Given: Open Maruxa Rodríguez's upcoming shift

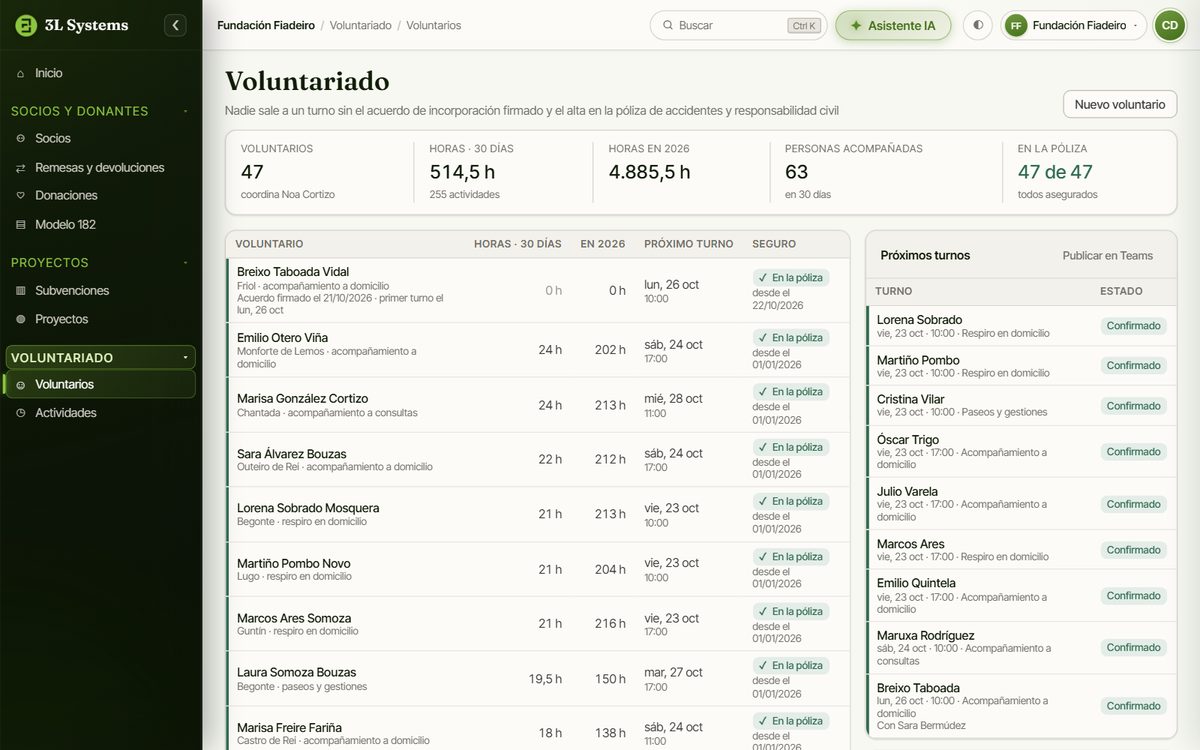Looking at the screenshot, I should click(x=1021, y=648).
